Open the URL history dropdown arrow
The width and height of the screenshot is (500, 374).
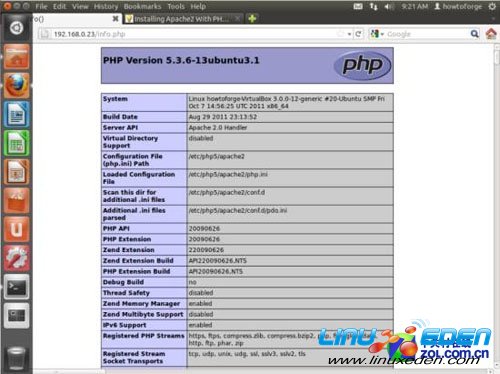point(349,34)
